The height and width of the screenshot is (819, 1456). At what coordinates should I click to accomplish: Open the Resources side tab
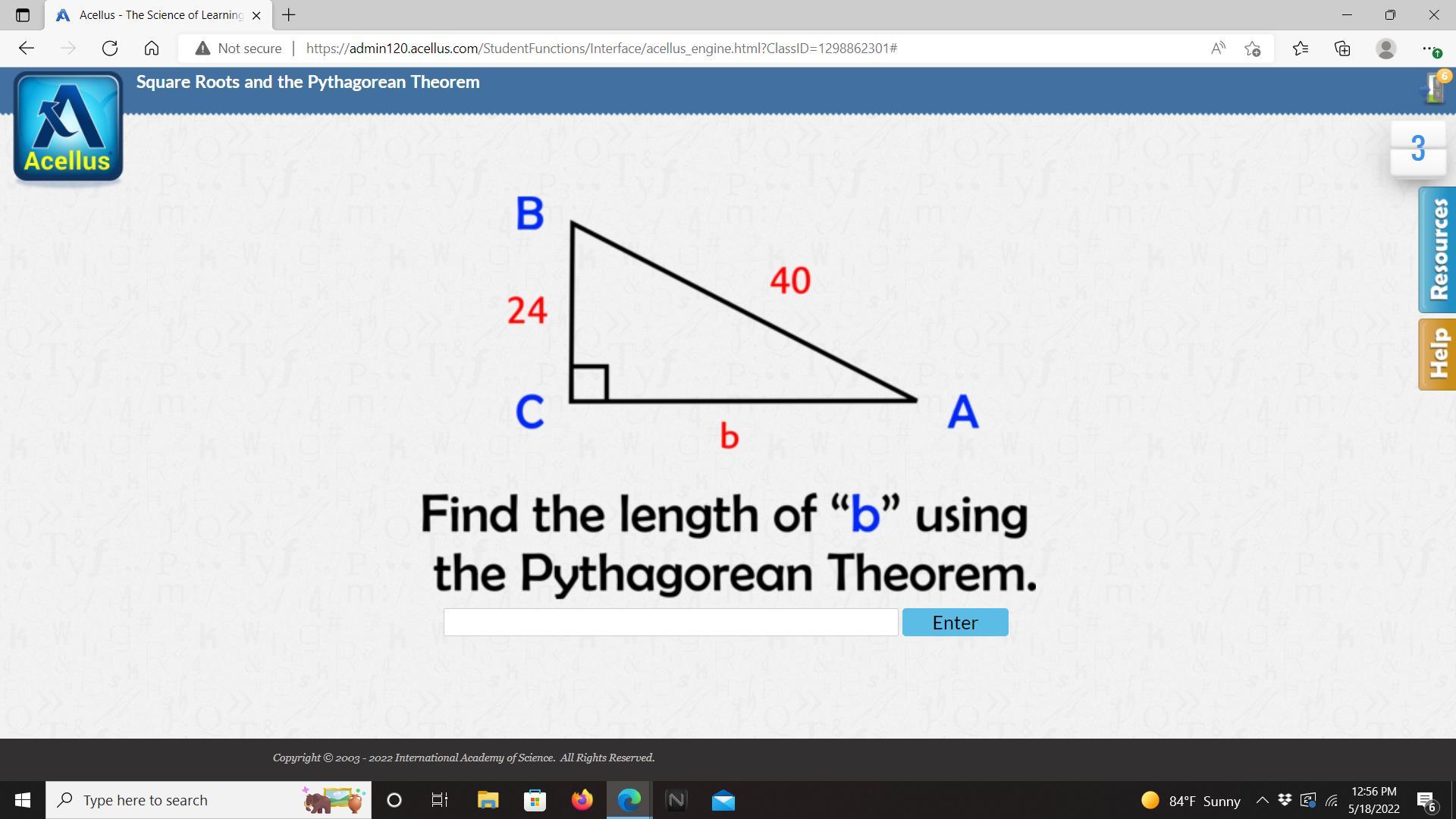tap(1437, 249)
